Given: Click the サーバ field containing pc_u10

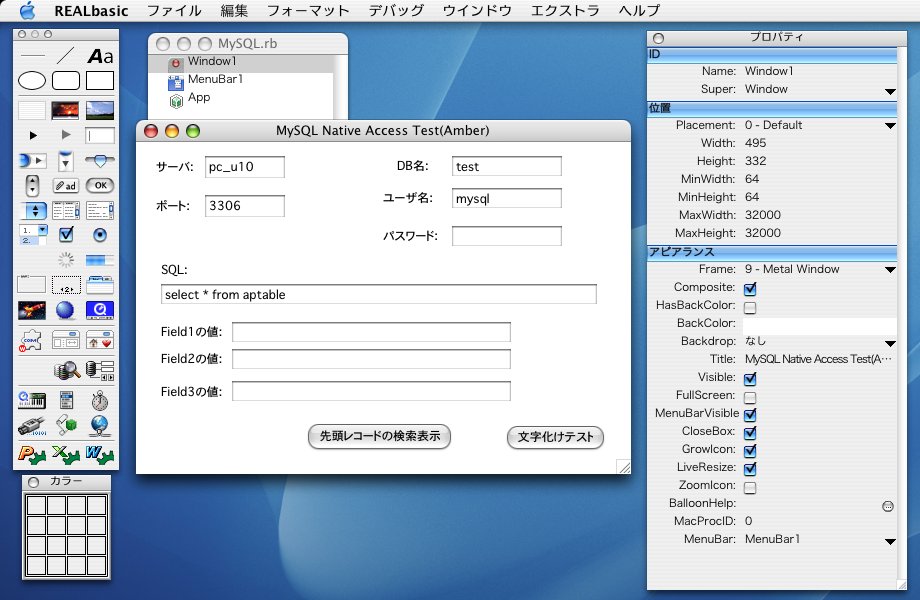Looking at the screenshot, I should (x=245, y=167).
